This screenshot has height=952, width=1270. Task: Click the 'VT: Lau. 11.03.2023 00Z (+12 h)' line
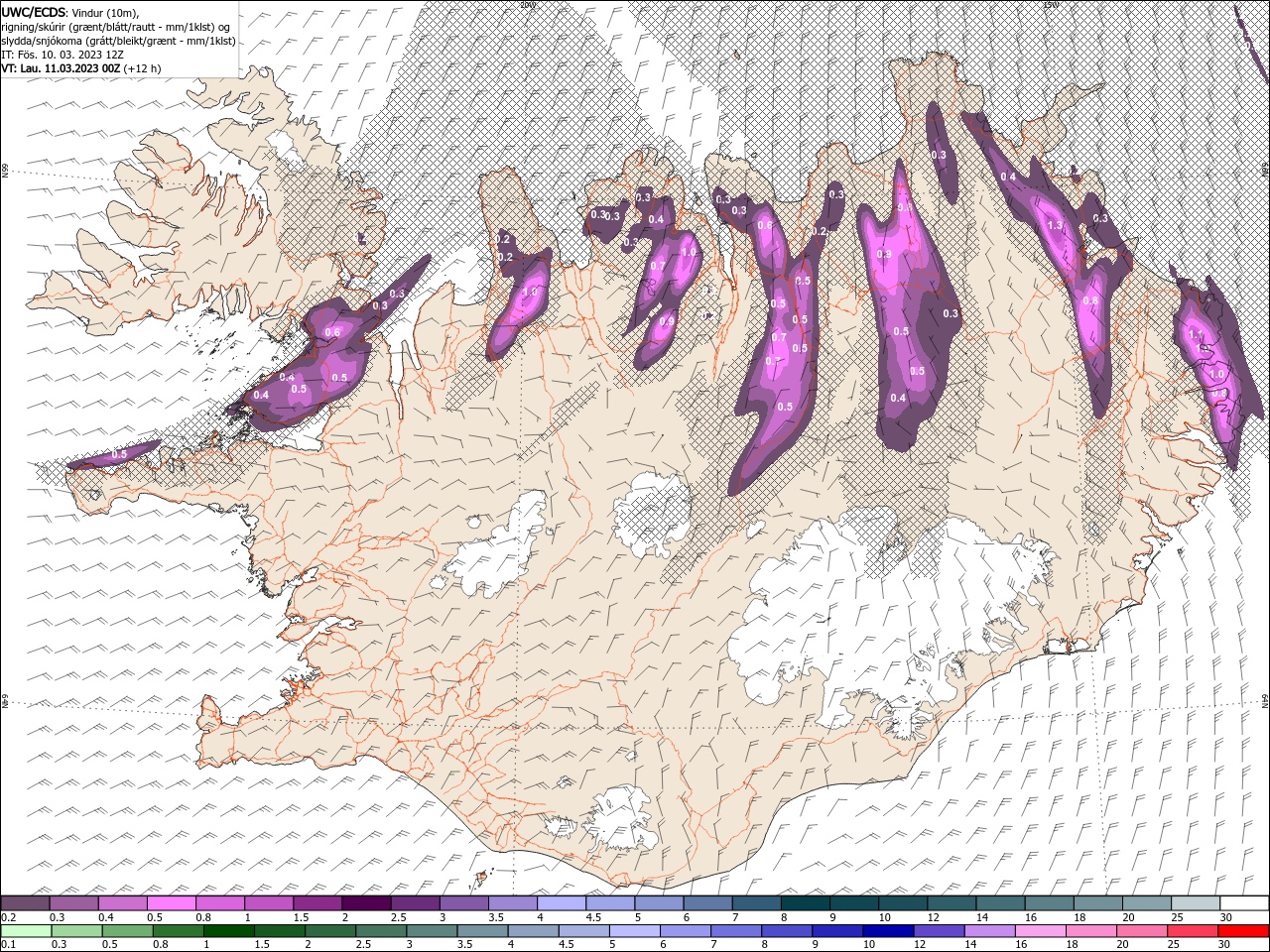pos(81,68)
